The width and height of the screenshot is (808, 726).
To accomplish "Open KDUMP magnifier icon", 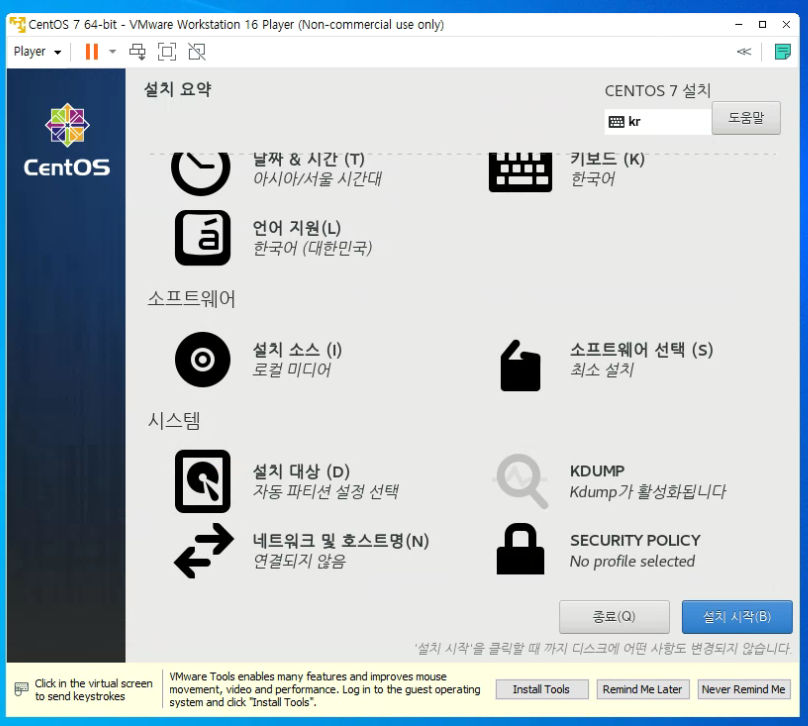I will tap(521, 481).
